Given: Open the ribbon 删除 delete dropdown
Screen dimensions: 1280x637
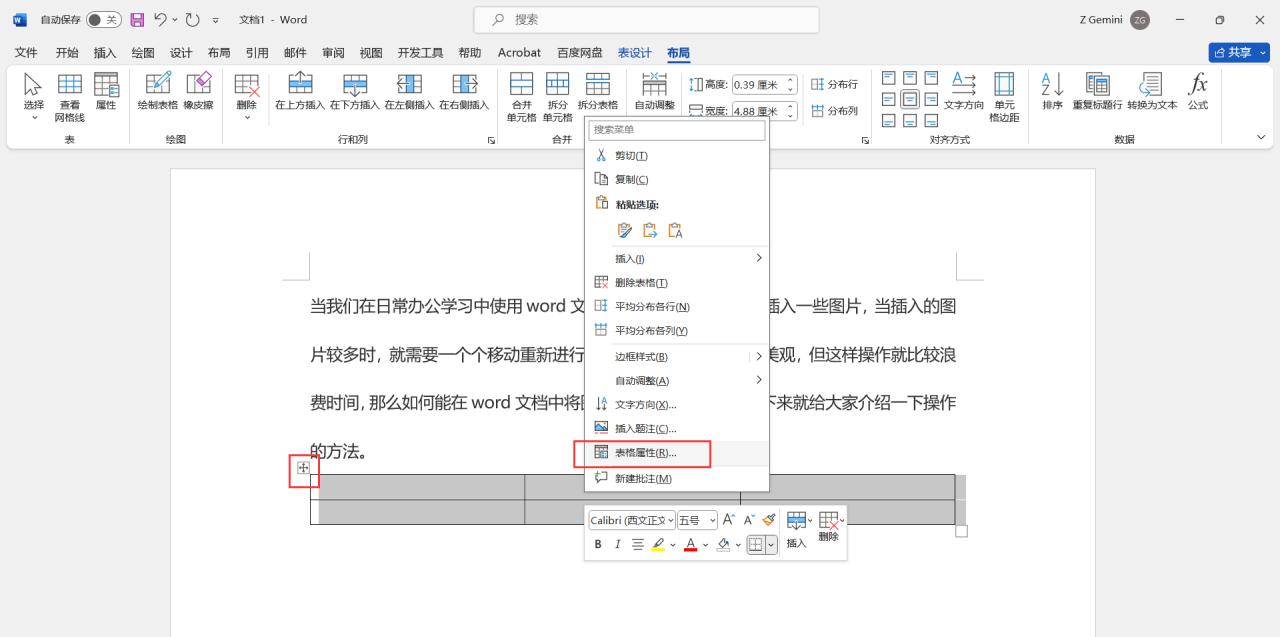Looking at the screenshot, I should 246,96.
